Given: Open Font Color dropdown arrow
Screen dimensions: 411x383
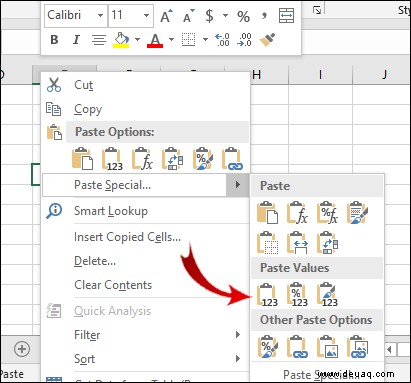Looking at the screenshot, I should [171, 40].
